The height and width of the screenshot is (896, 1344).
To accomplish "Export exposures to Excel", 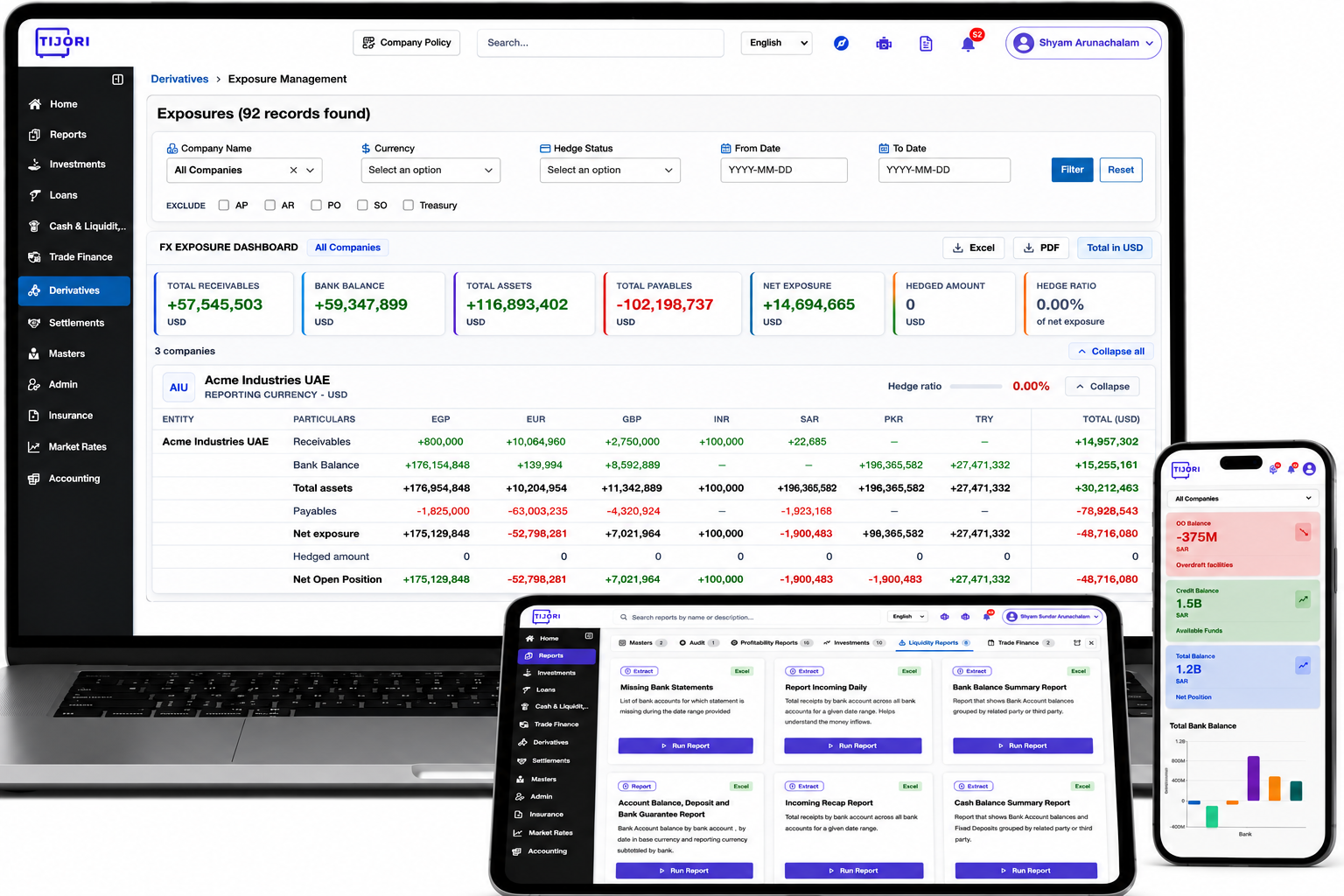I will 973,248.
